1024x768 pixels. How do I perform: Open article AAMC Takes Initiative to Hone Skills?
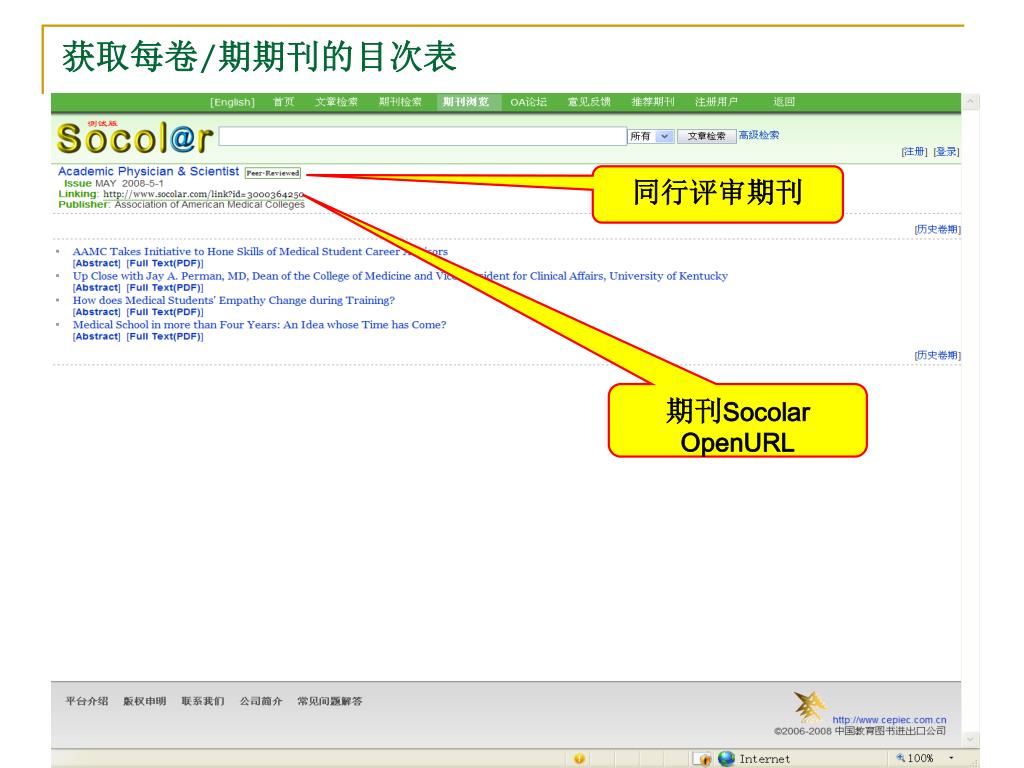click(x=260, y=251)
